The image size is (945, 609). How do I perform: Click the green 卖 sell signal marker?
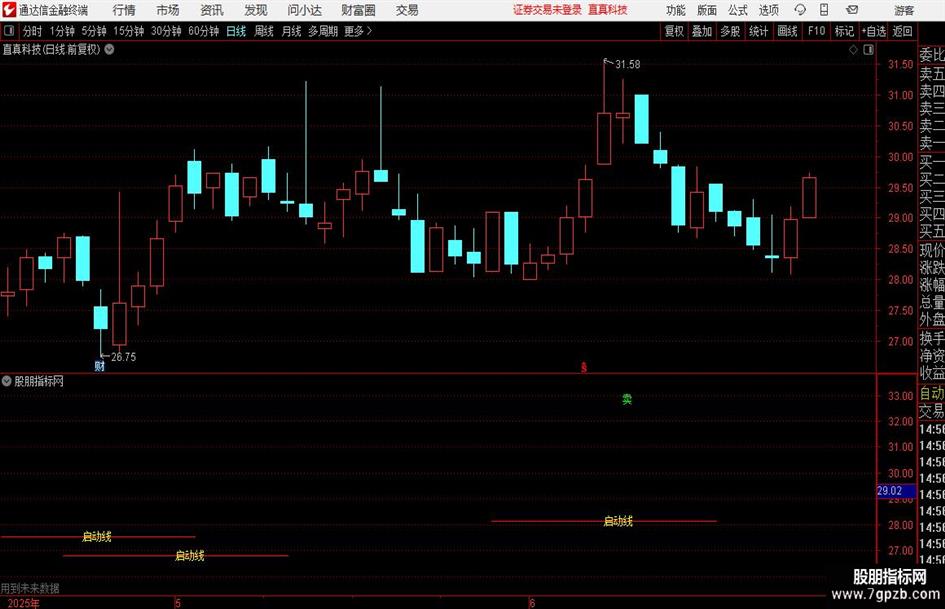pyautogui.click(x=627, y=399)
